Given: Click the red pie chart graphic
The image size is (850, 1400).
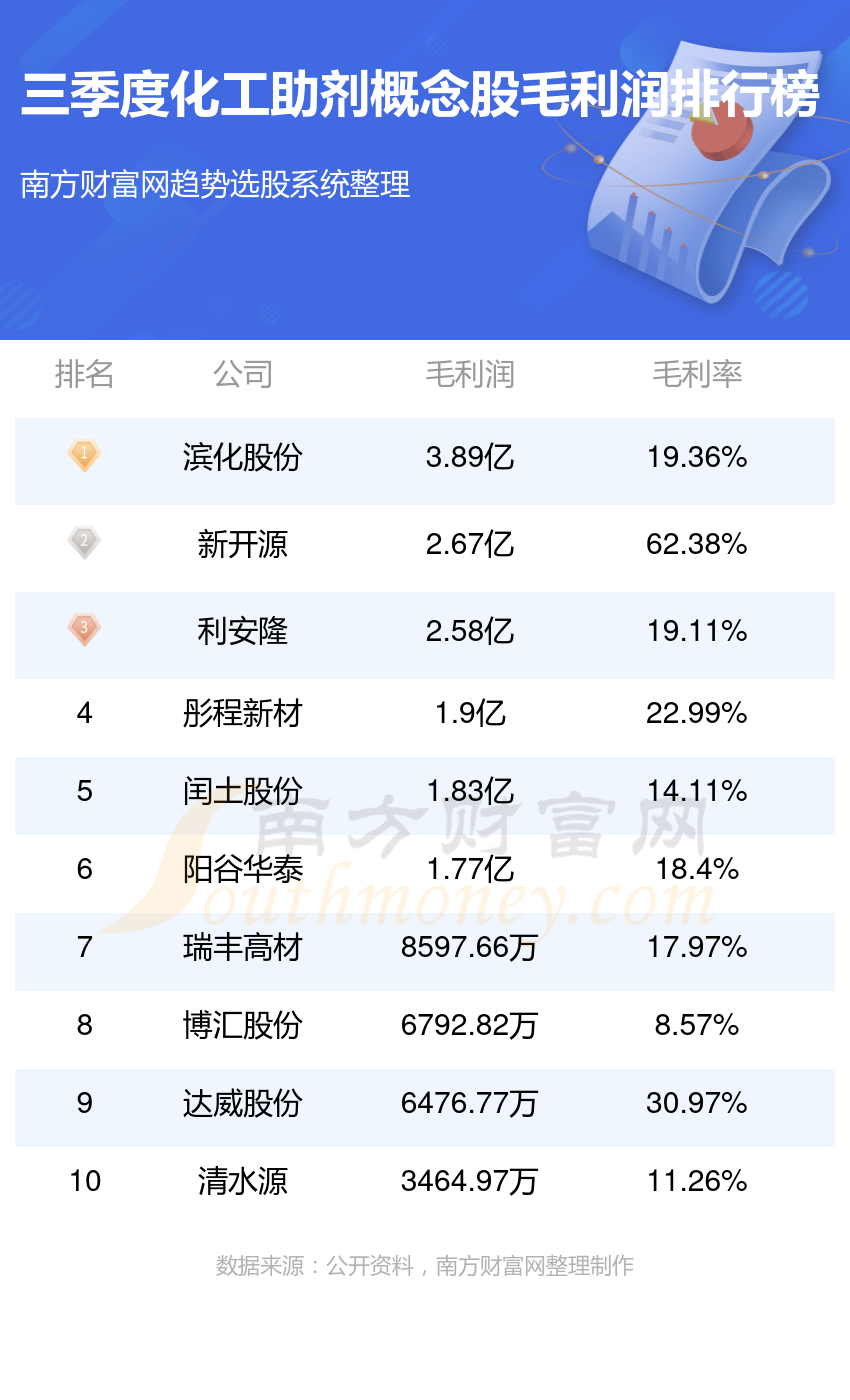Looking at the screenshot, I should click(721, 133).
